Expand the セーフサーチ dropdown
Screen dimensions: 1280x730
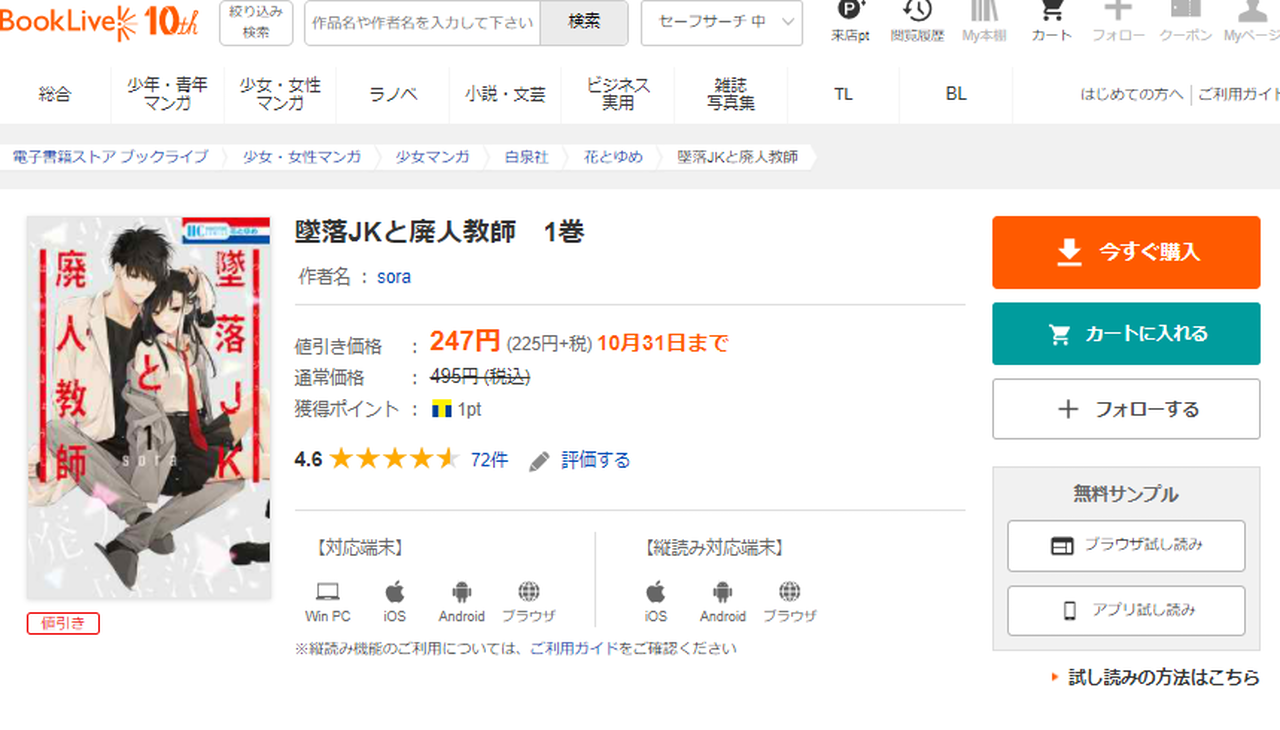pyautogui.click(x=721, y=22)
